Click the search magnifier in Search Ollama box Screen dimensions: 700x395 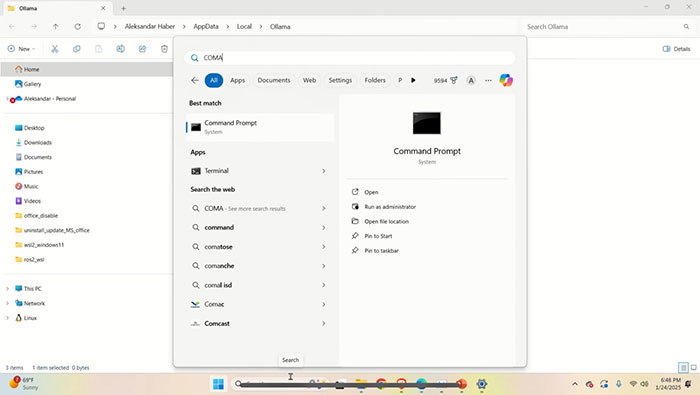(x=686, y=27)
